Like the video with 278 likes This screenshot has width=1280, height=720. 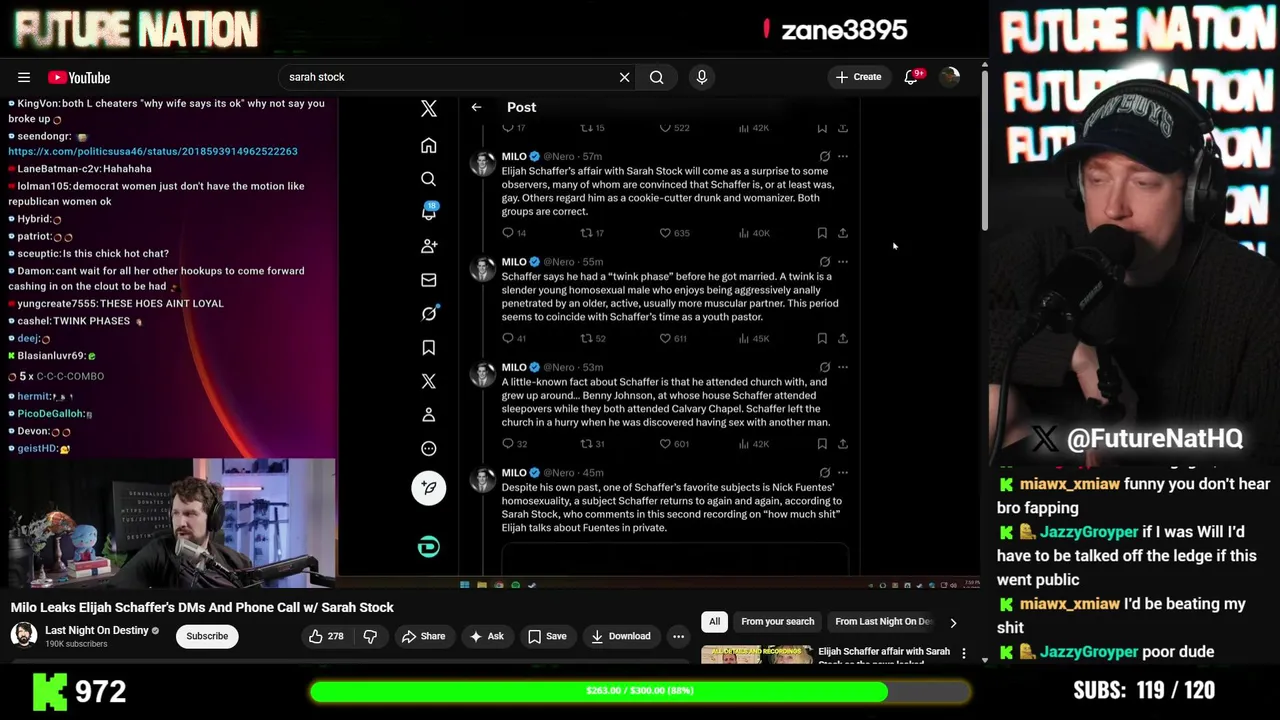(x=326, y=636)
